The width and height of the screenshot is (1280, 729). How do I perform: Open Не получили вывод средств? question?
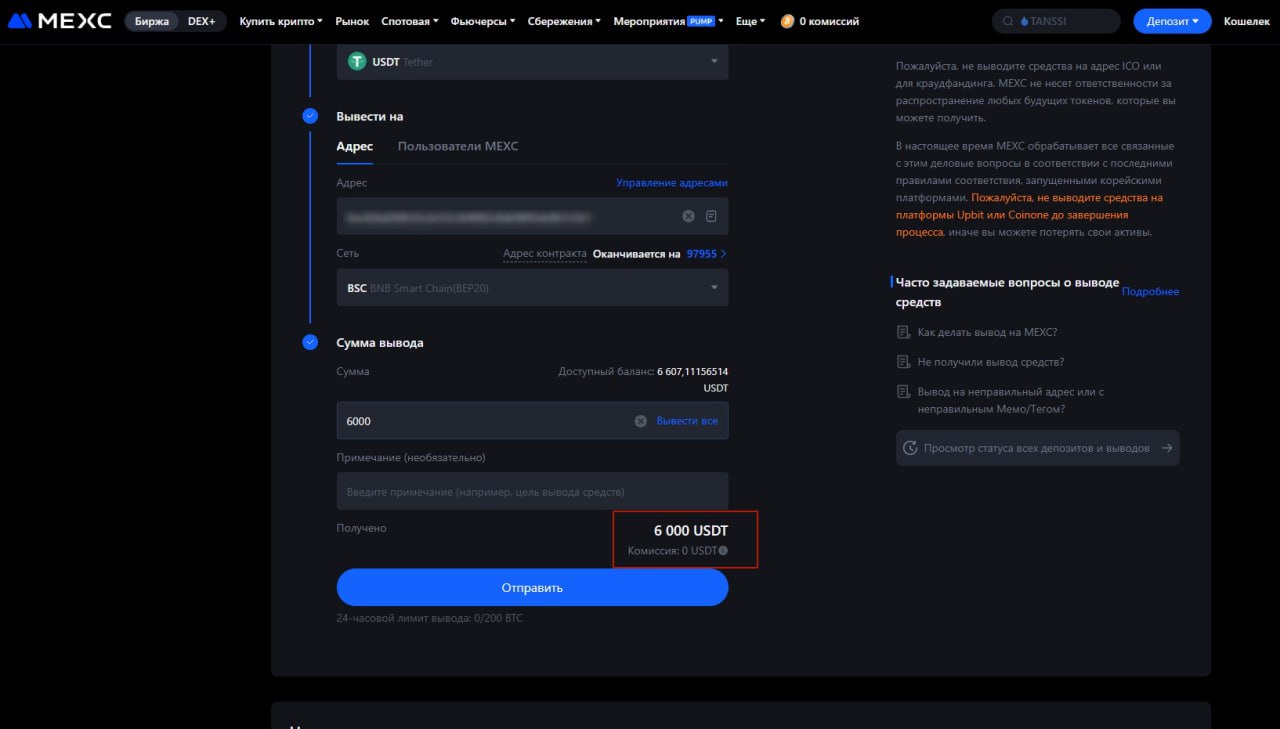click(991, 362)
